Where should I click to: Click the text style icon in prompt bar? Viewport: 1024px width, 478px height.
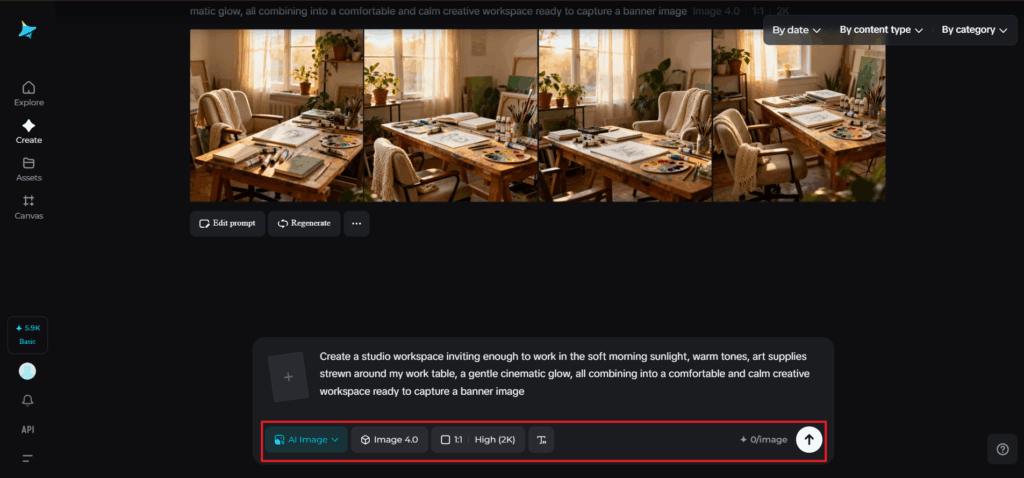tap(541, 440)
